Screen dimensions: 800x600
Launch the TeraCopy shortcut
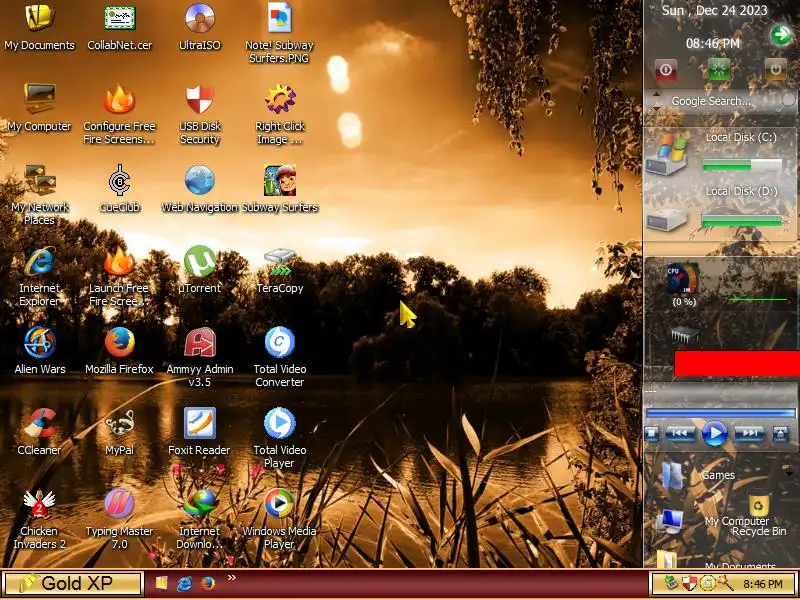pyautogui.click(x=280, y=270)
